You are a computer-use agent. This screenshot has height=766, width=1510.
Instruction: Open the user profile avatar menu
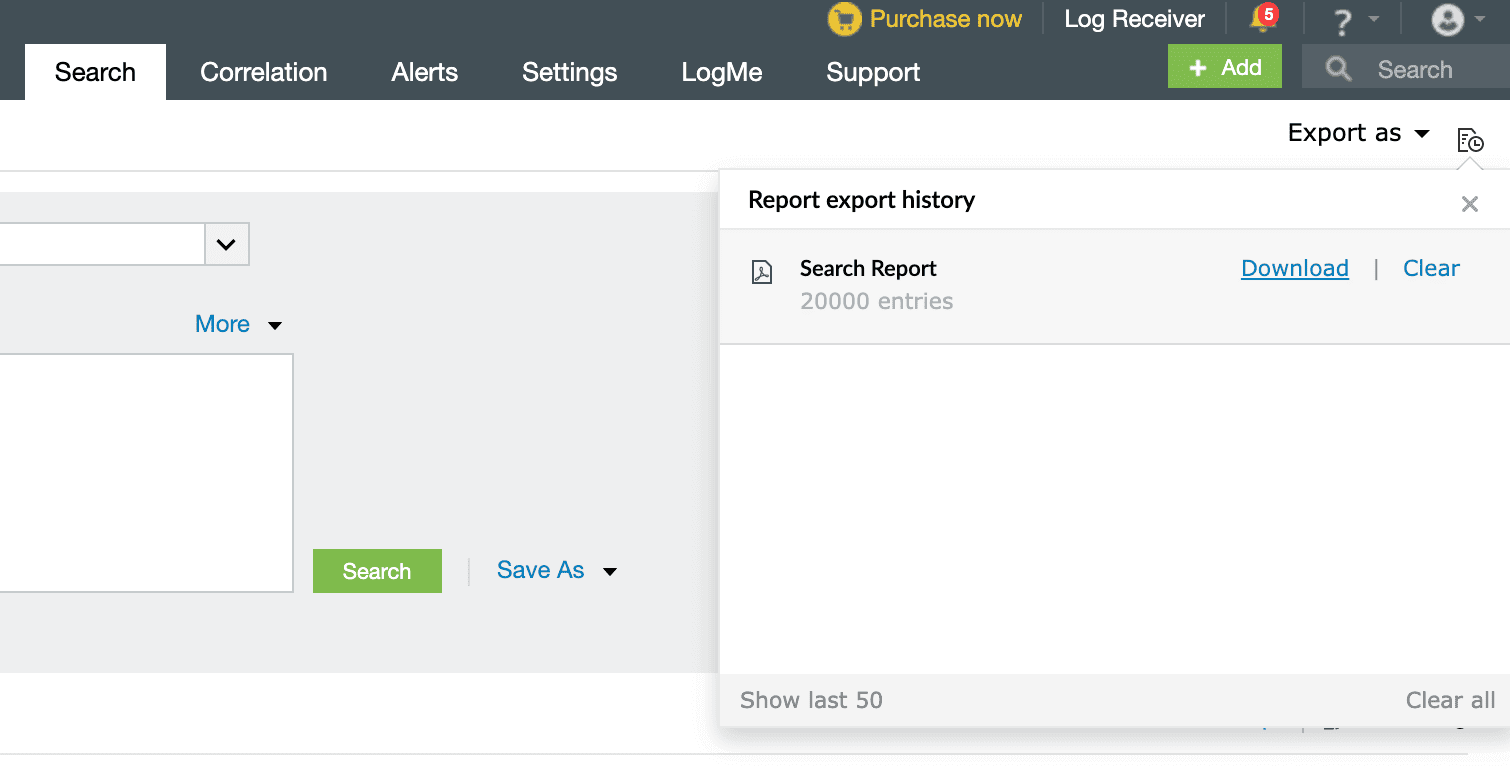tap(1447, 20)
